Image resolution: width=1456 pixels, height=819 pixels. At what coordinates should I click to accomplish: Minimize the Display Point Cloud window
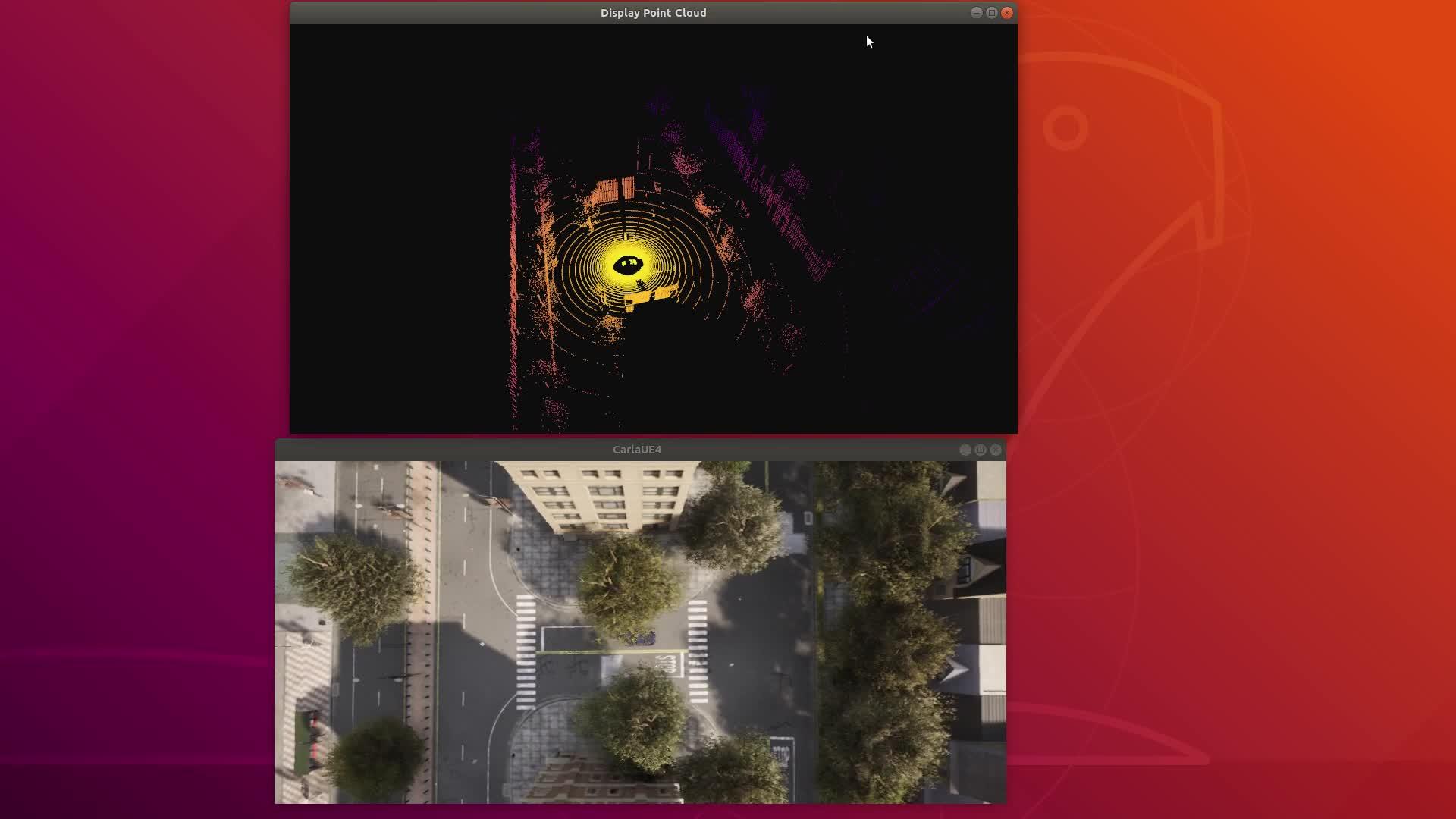977,13
